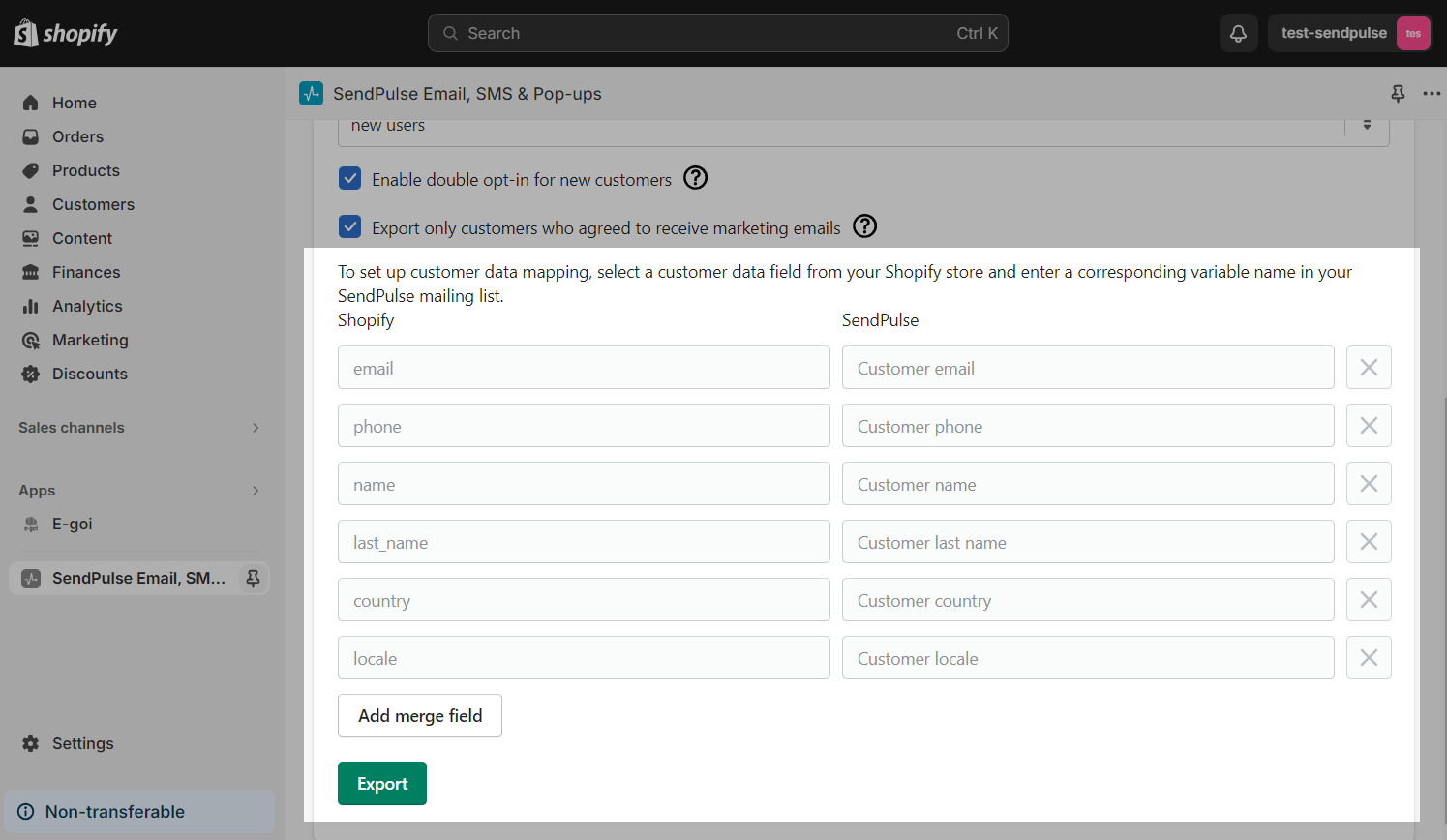Click the Shopify logo
1447x840 pixels.
tap(66, 34)
